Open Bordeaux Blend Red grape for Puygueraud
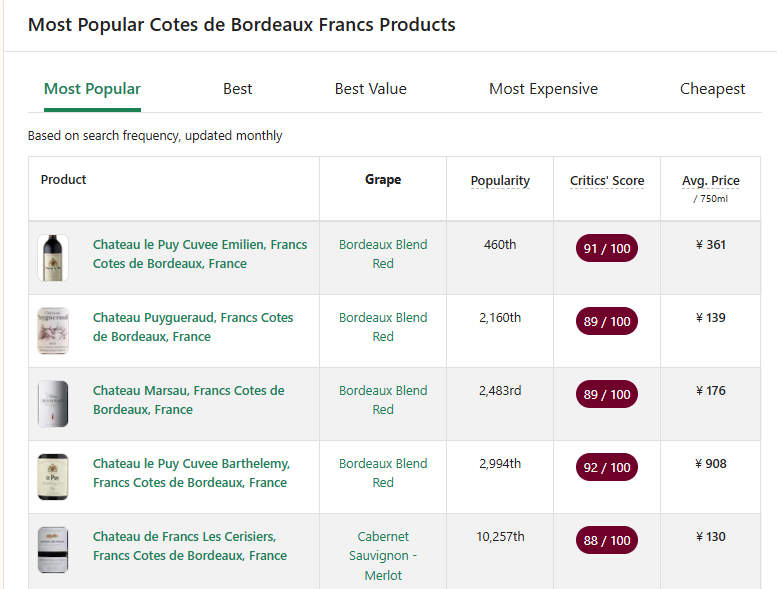Viewport: 777px width, 589px height. coord(383,327)
